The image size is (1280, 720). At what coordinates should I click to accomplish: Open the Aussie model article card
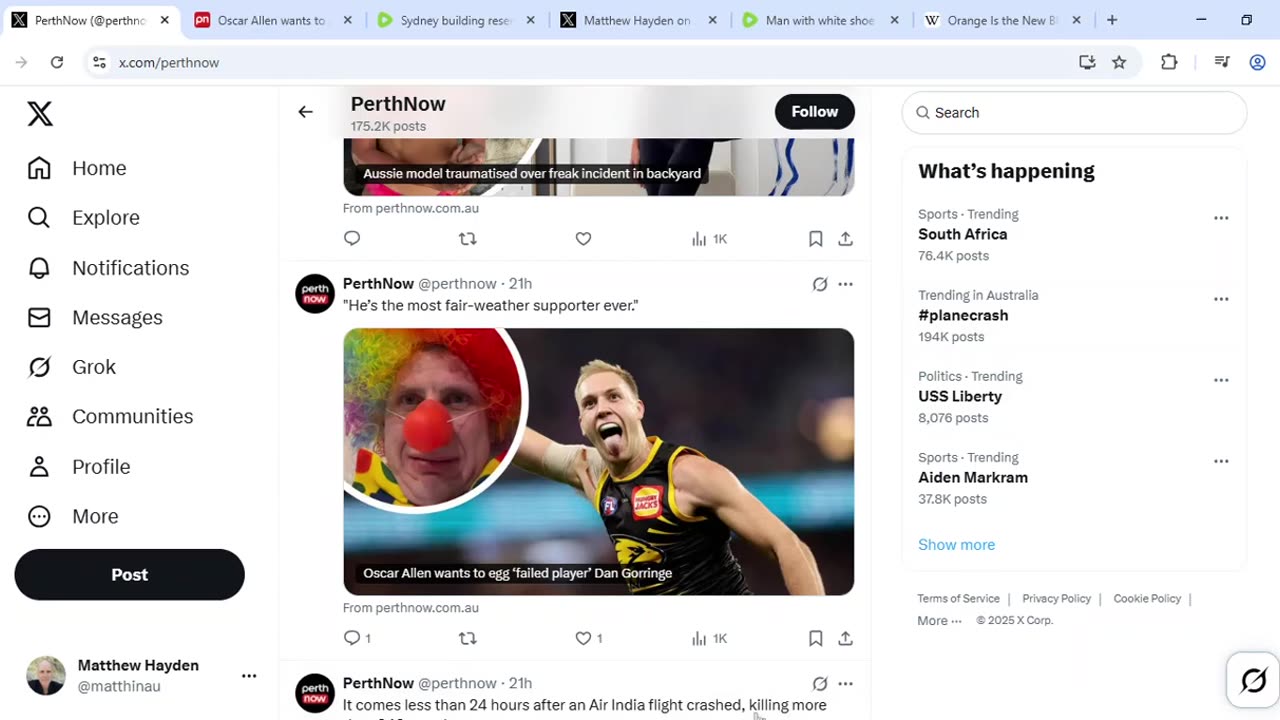598,167
